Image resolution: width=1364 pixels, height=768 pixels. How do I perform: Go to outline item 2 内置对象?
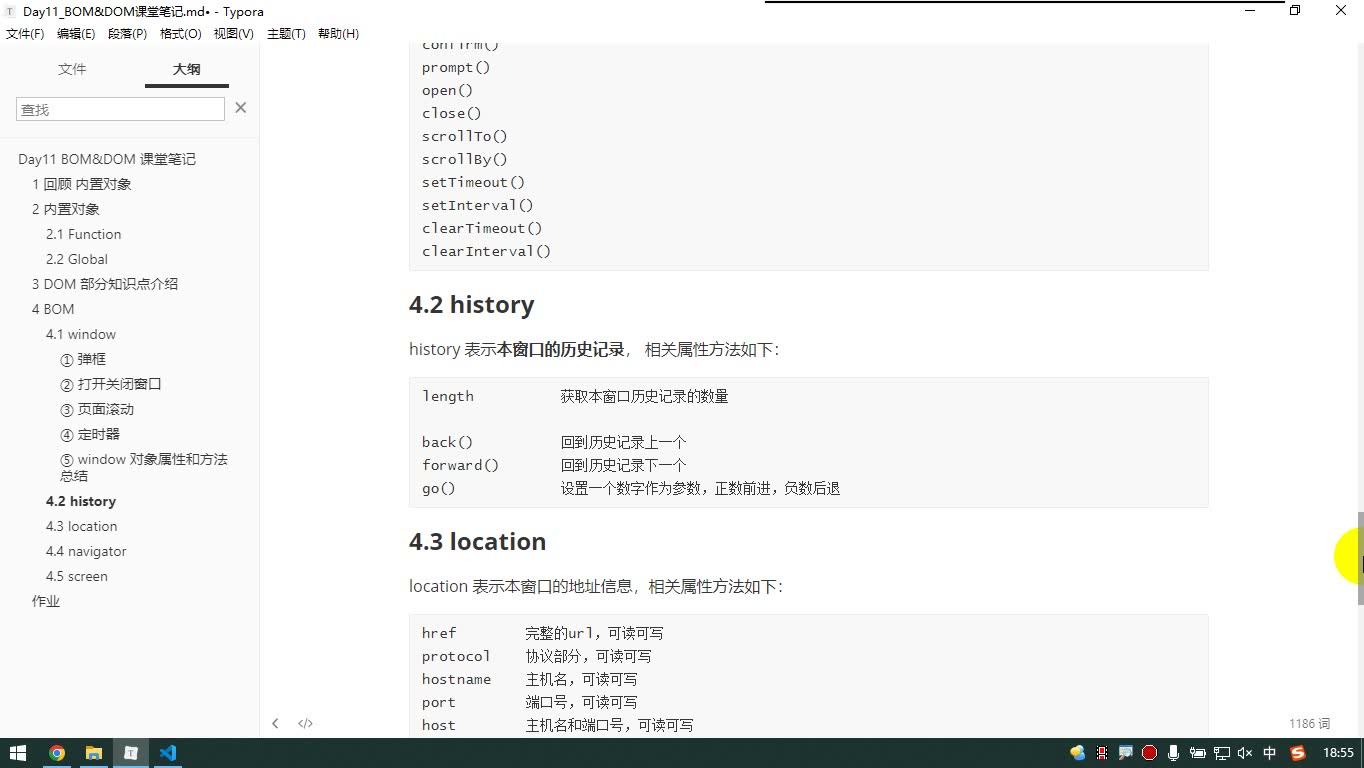point(66,209)
